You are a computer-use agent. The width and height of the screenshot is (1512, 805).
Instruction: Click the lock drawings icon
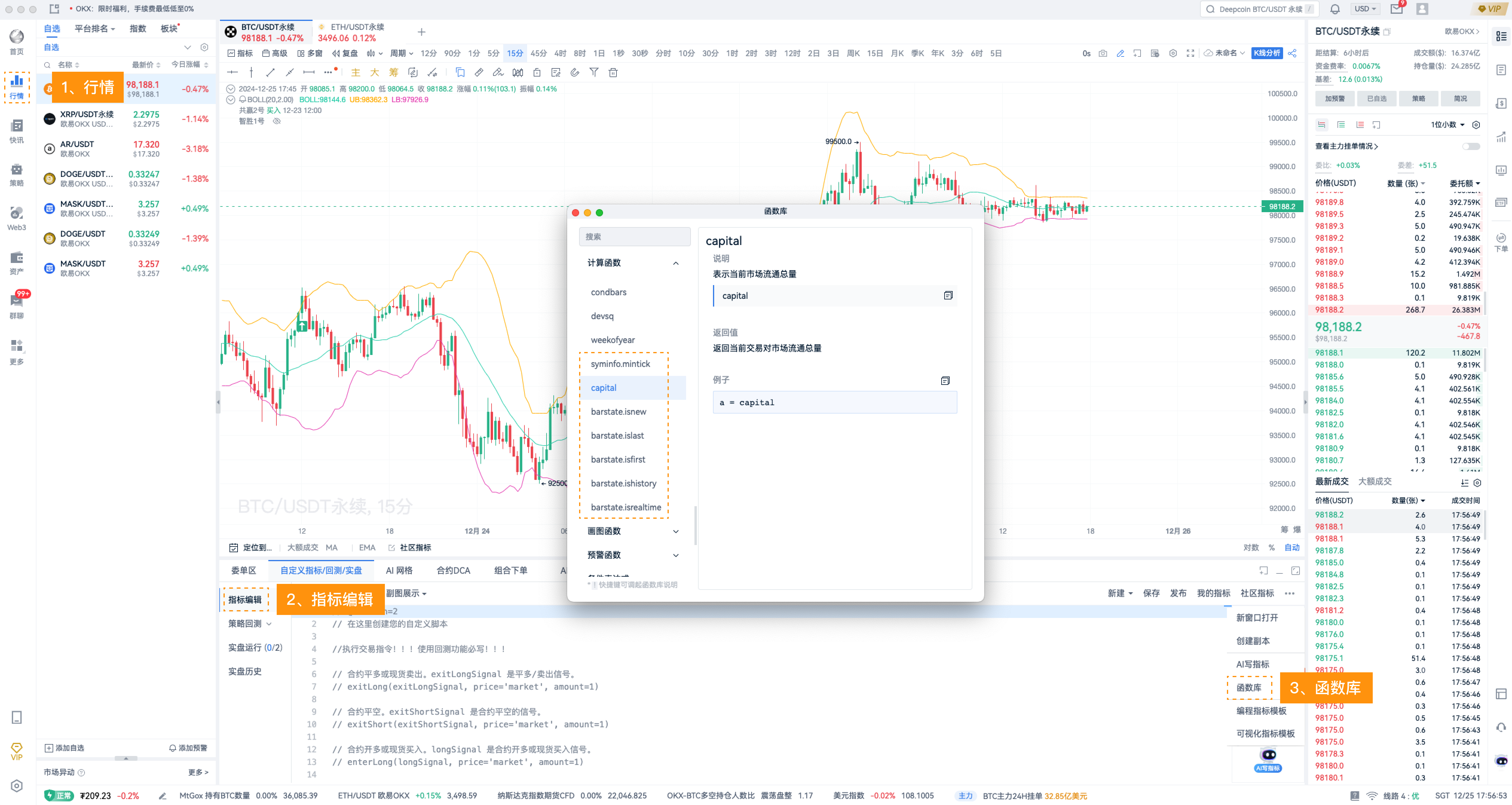(536, 72)
